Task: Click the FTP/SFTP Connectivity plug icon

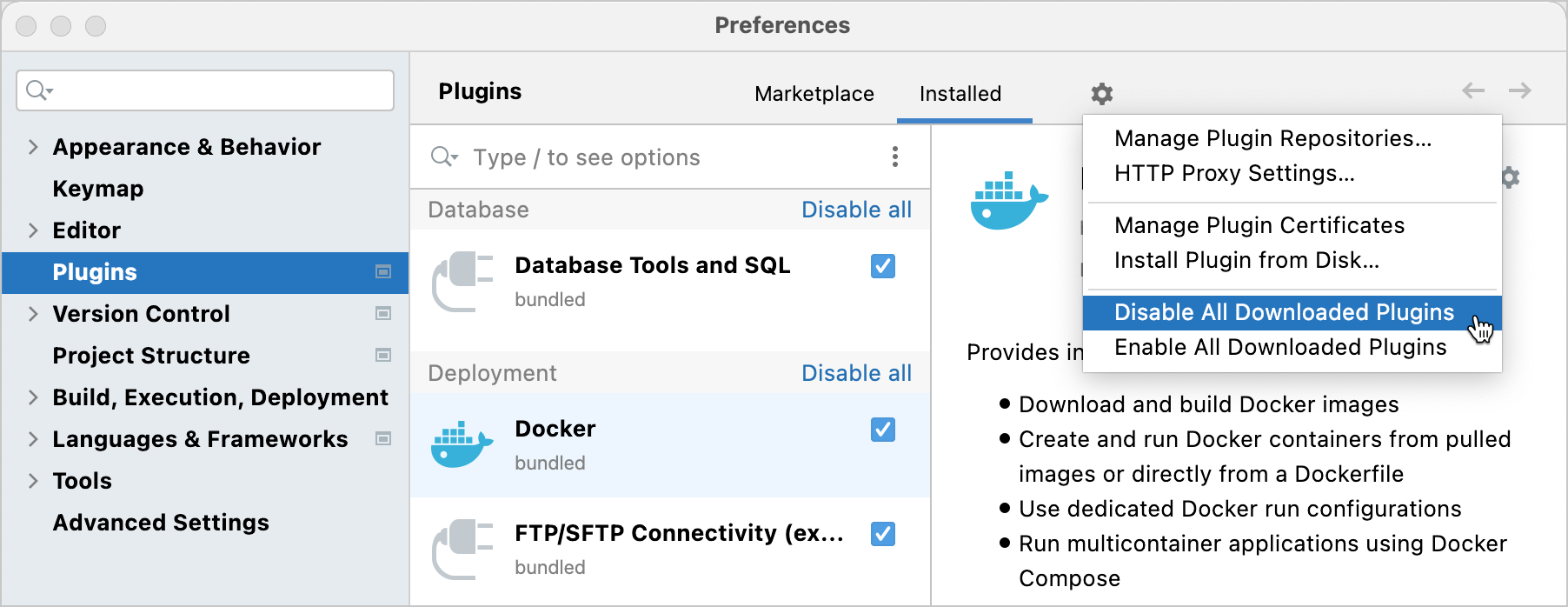Action: tap(462, 549)
